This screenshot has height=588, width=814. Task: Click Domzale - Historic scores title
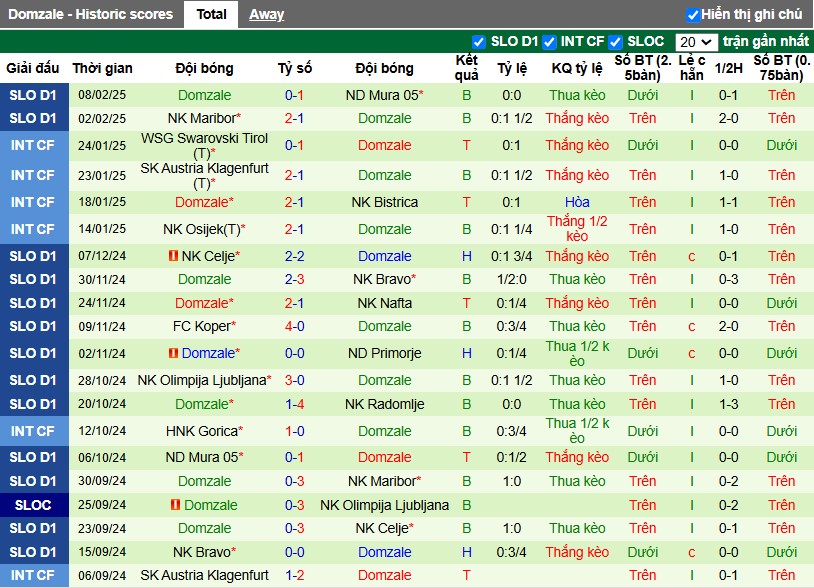[90, 15]
